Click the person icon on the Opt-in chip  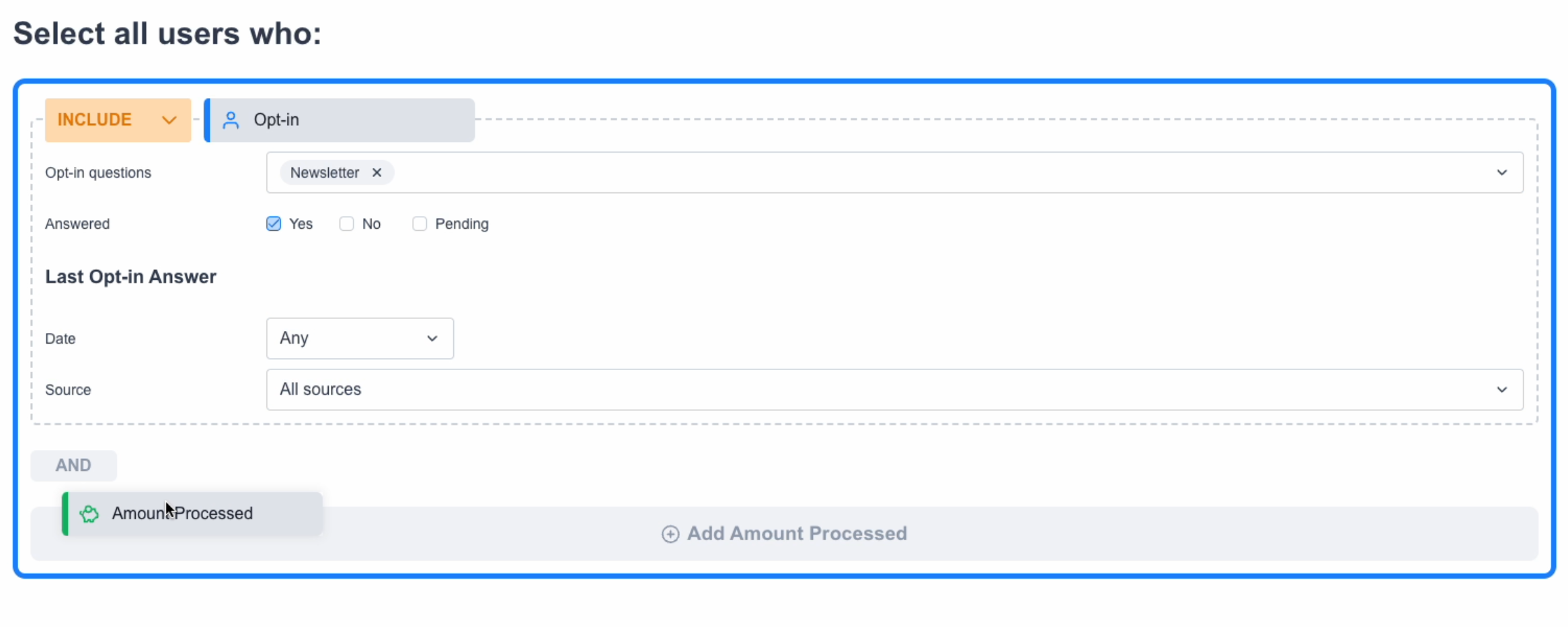(231, 120)
